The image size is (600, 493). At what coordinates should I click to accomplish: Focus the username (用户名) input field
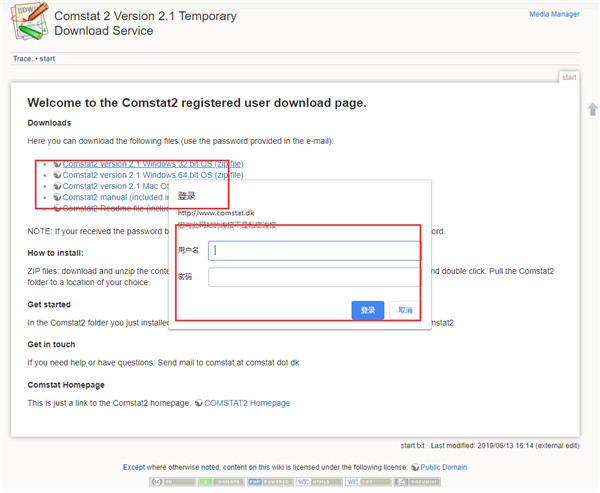[x=314, y=251]
